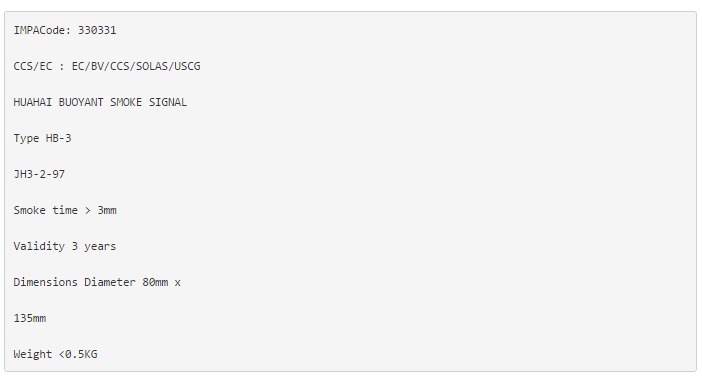Click the 3mm value after Smoke time
Image resolution: width=702 pixels, height=379 pixels.
[x=107, y=210]
